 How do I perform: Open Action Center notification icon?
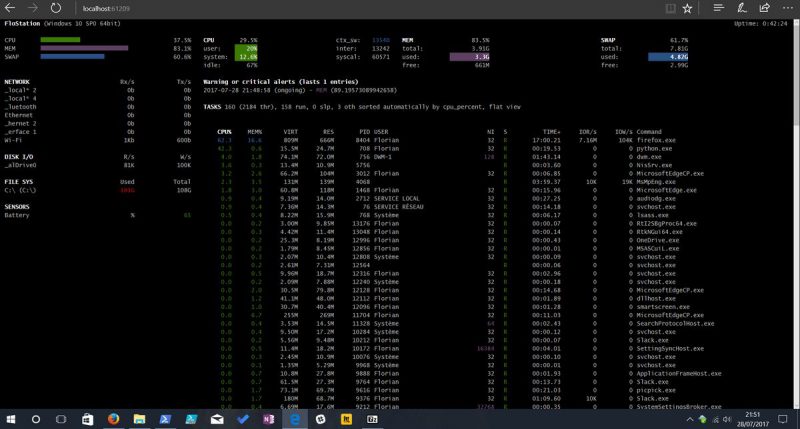coord(783,419)
